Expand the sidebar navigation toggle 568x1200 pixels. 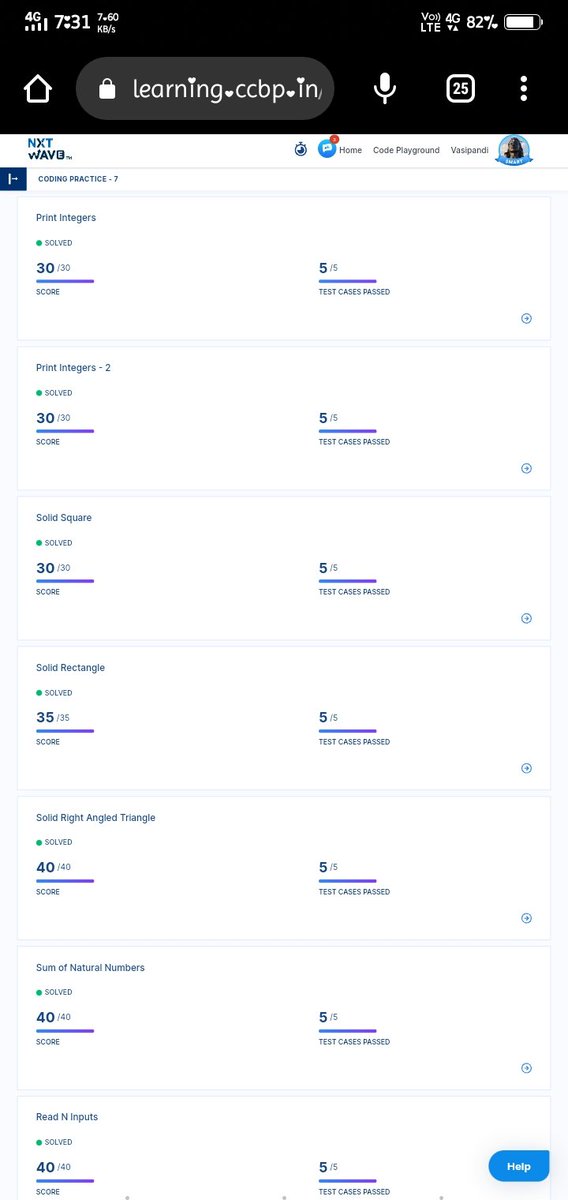pos(13,179)
